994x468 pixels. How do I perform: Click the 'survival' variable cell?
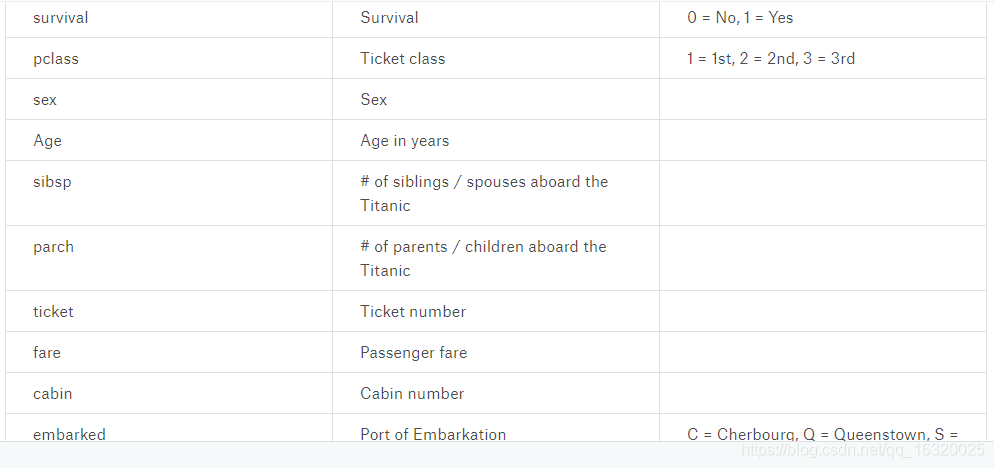(x=169, y=18)
